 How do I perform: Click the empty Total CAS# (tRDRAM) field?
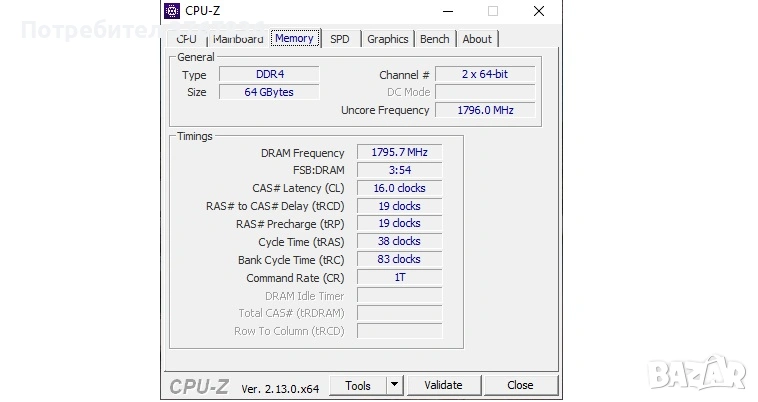pos(399,313)
